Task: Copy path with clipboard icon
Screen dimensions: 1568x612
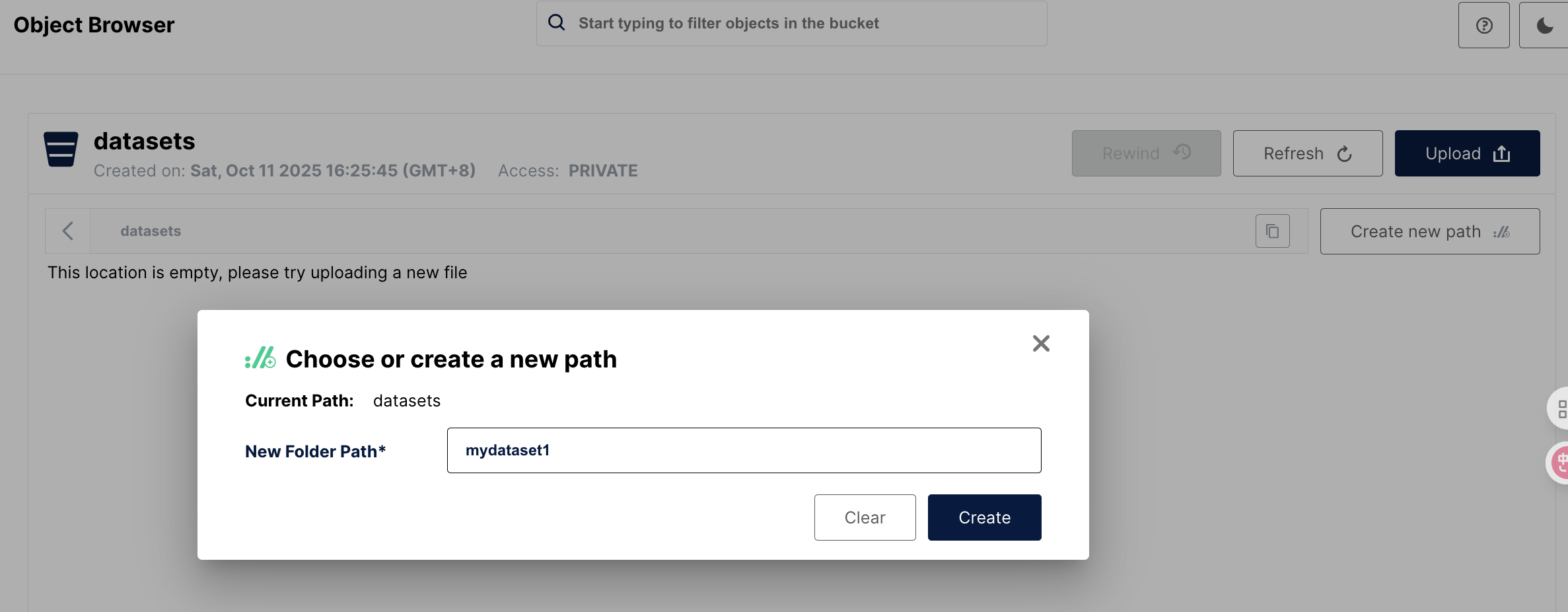Action: tap(1272, 231)
